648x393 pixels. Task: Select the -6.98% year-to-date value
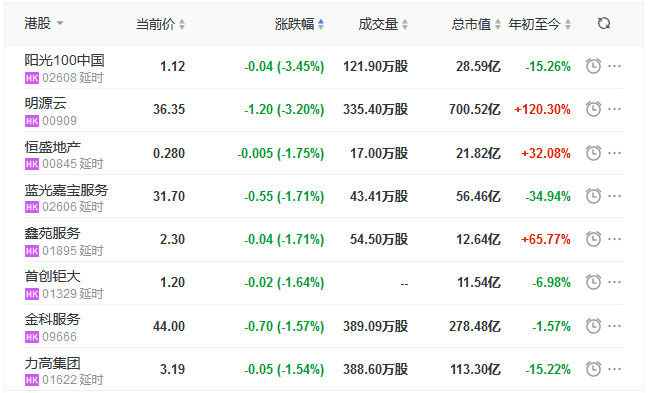click(551, 282)
